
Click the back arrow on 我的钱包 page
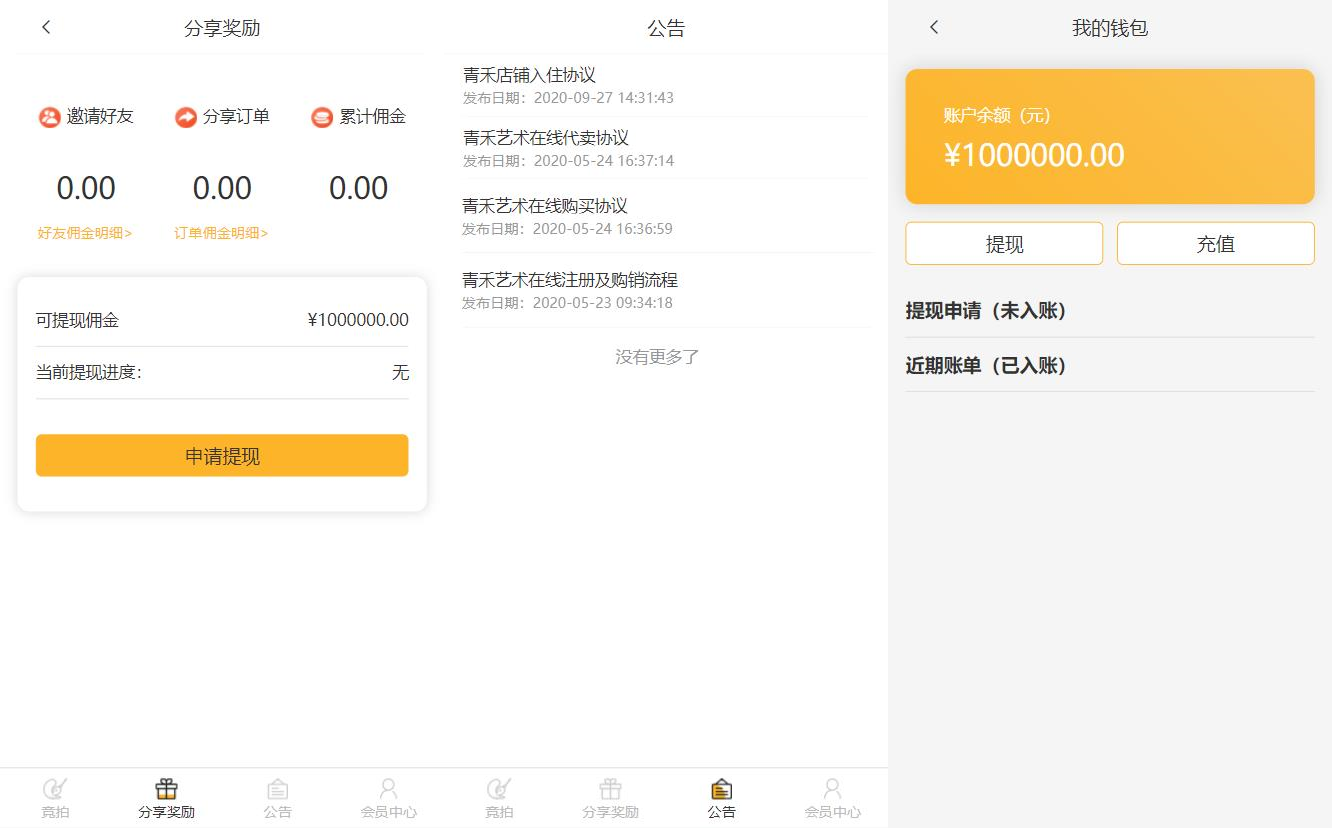tap(933, 27)
